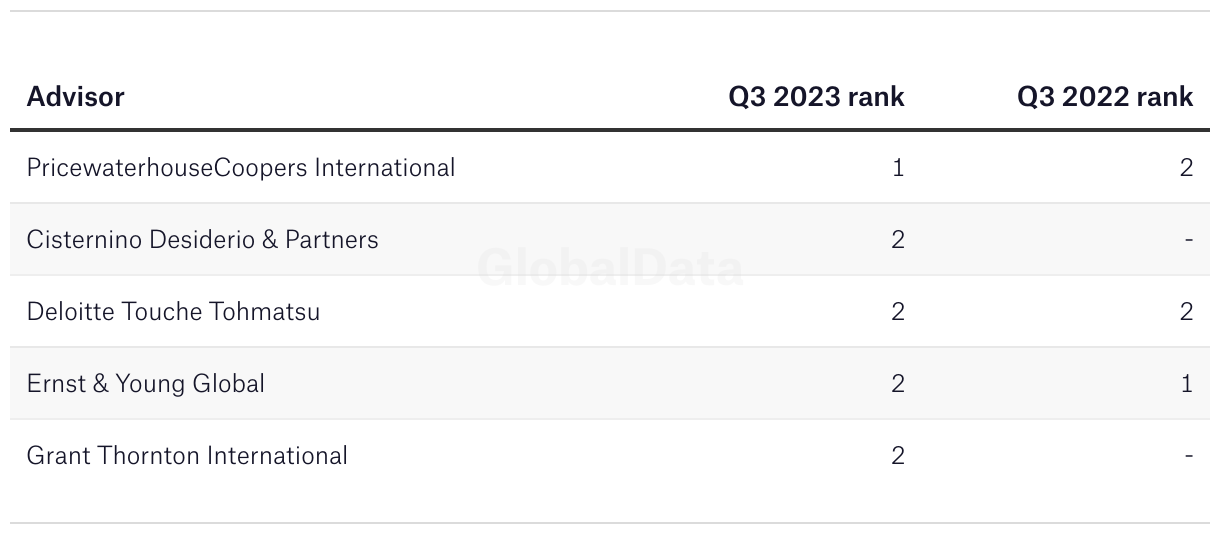Click the ampersand in Ernst & Young
Screen dimensions: 1220x534
pos(100,384)
